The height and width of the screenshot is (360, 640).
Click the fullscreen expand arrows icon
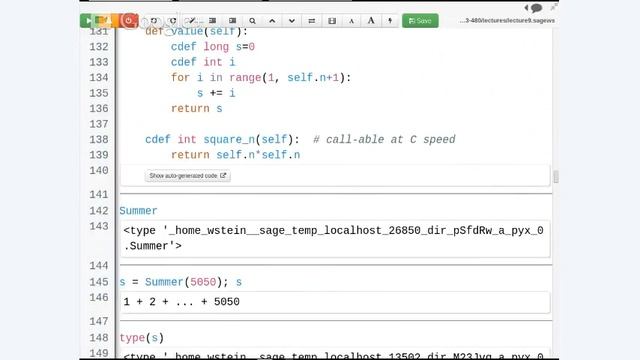tap(553, 7)
